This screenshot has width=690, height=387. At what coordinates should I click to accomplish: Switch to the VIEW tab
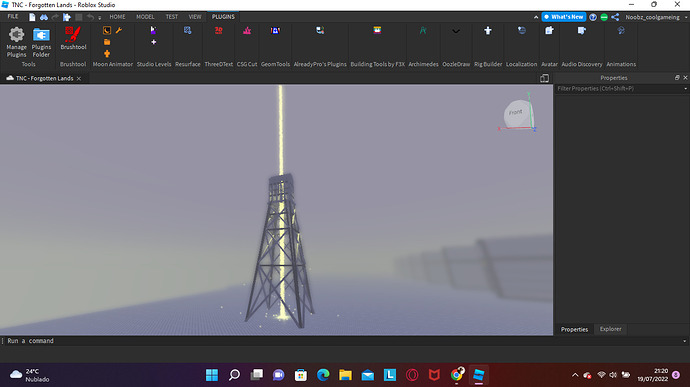click(195, 17)
